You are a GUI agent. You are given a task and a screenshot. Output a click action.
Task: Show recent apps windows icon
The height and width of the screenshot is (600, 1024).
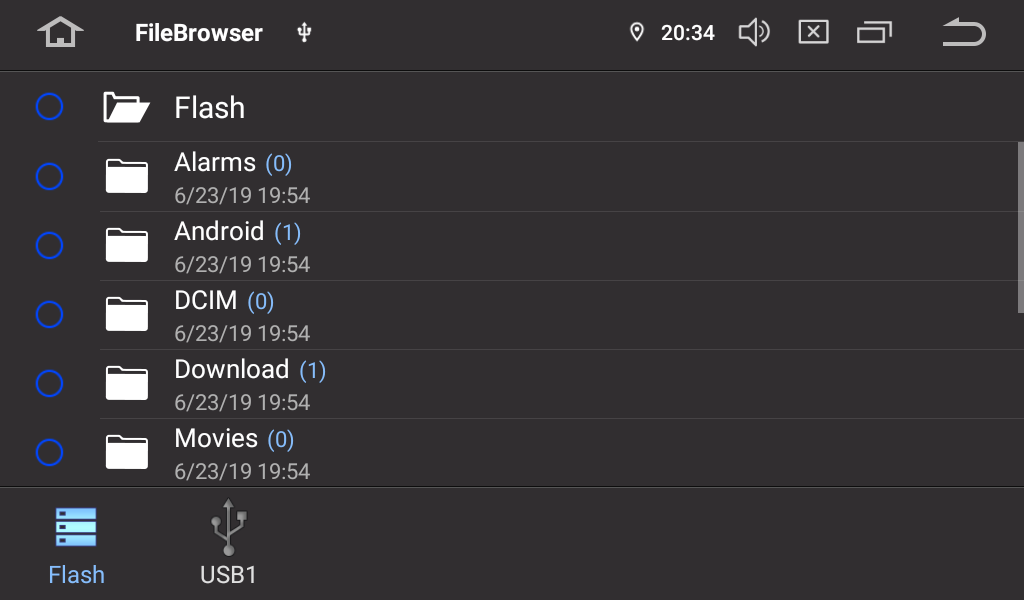pos(874,33)
